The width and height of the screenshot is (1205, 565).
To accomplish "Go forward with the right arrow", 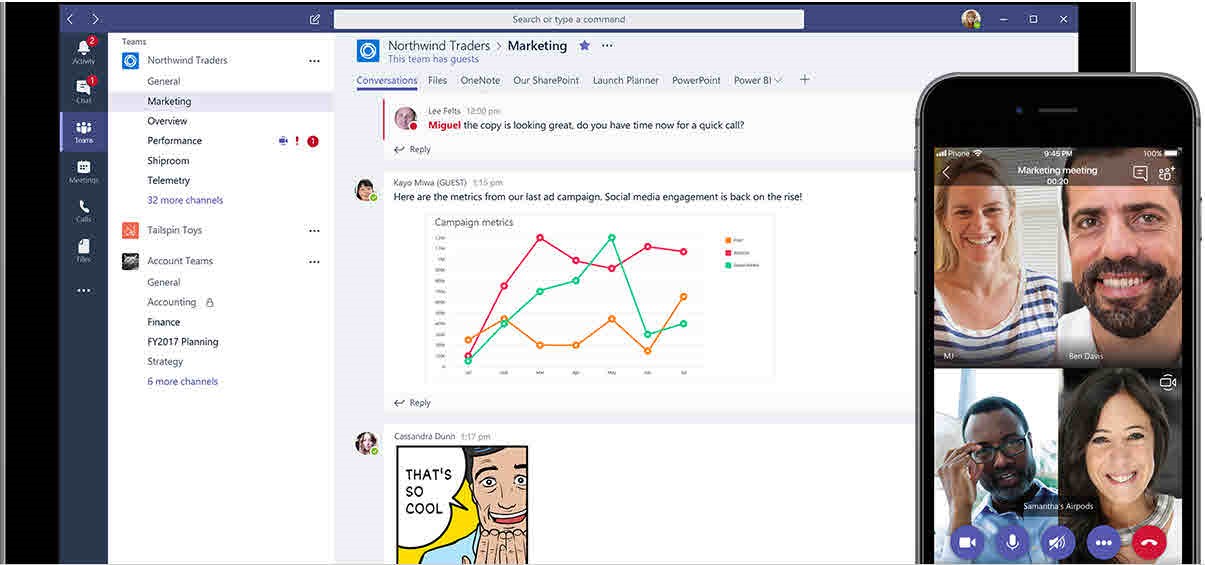I will coord(95,19).
